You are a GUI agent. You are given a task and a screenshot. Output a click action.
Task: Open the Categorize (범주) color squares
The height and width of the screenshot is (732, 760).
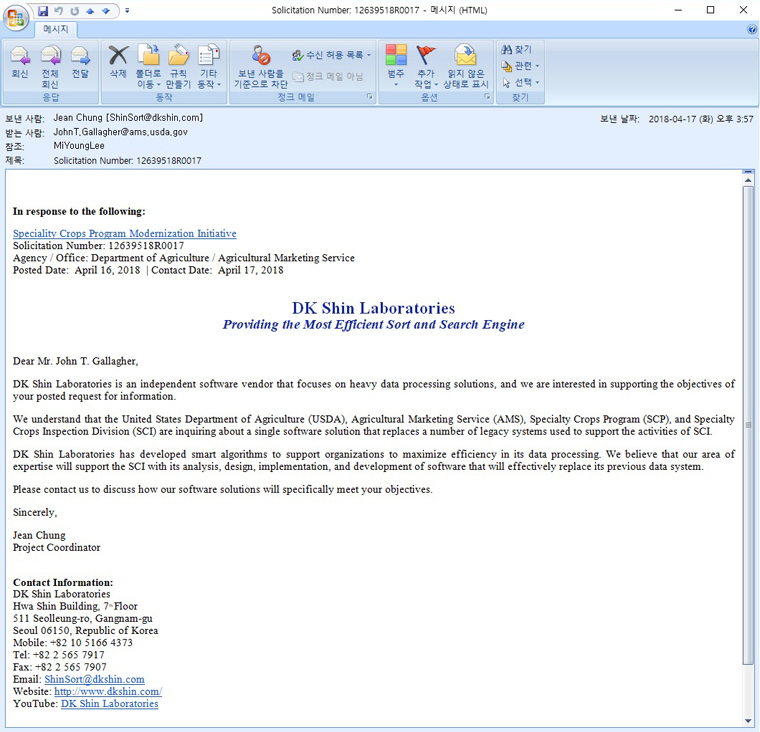[x=396, y=66]
